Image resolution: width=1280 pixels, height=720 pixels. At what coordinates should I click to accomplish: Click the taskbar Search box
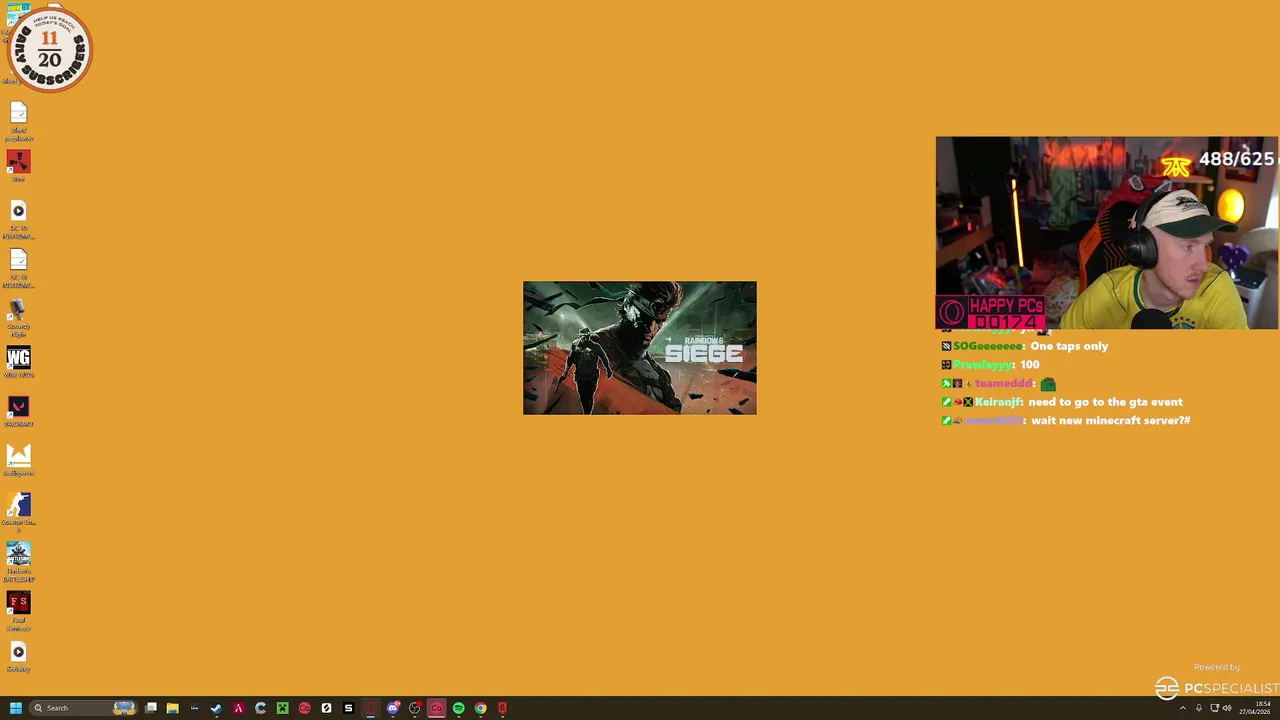83,708
